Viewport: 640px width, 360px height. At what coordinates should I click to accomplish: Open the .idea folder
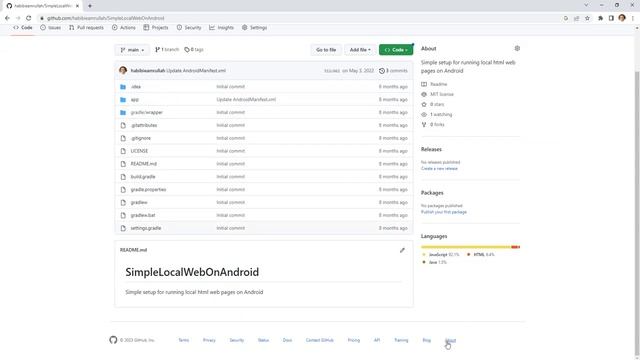[136, 87]
